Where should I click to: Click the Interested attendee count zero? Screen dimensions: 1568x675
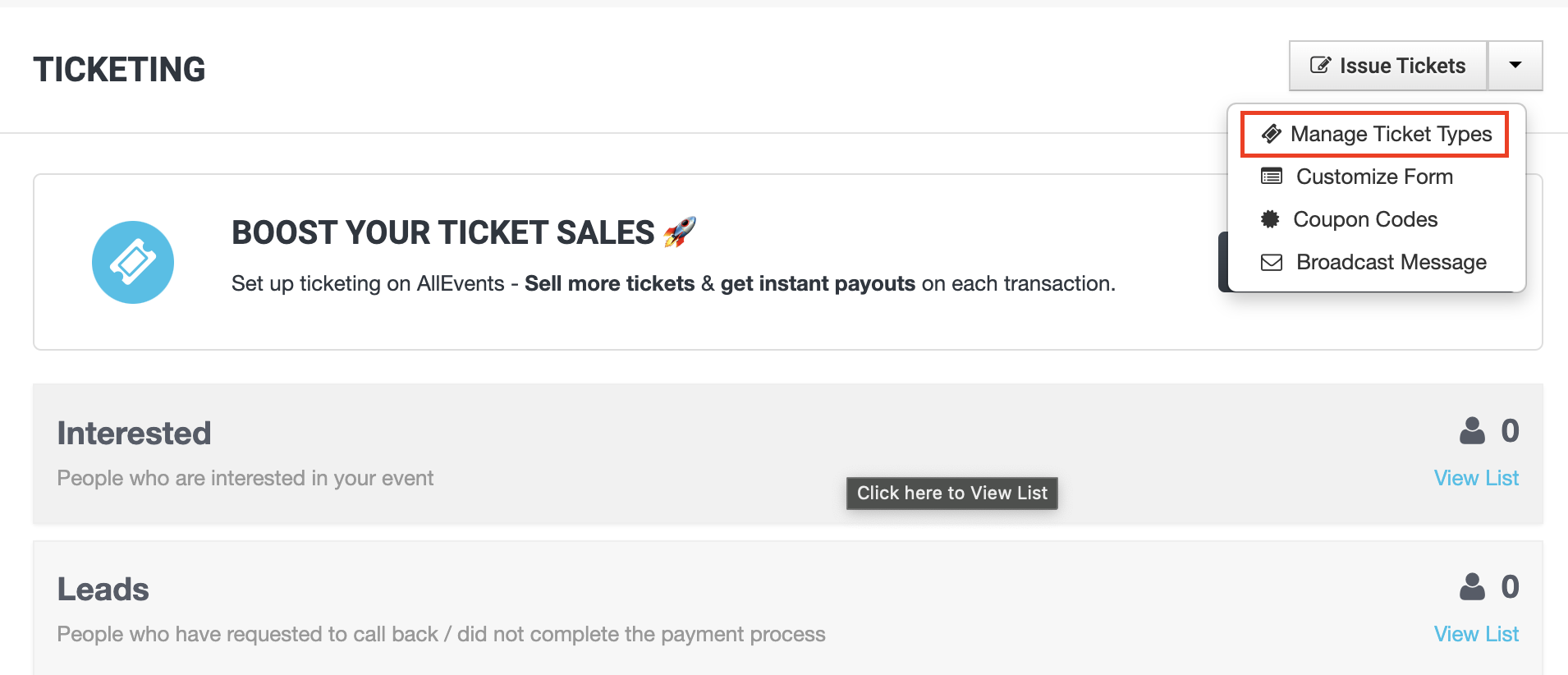click(1511, 430)
